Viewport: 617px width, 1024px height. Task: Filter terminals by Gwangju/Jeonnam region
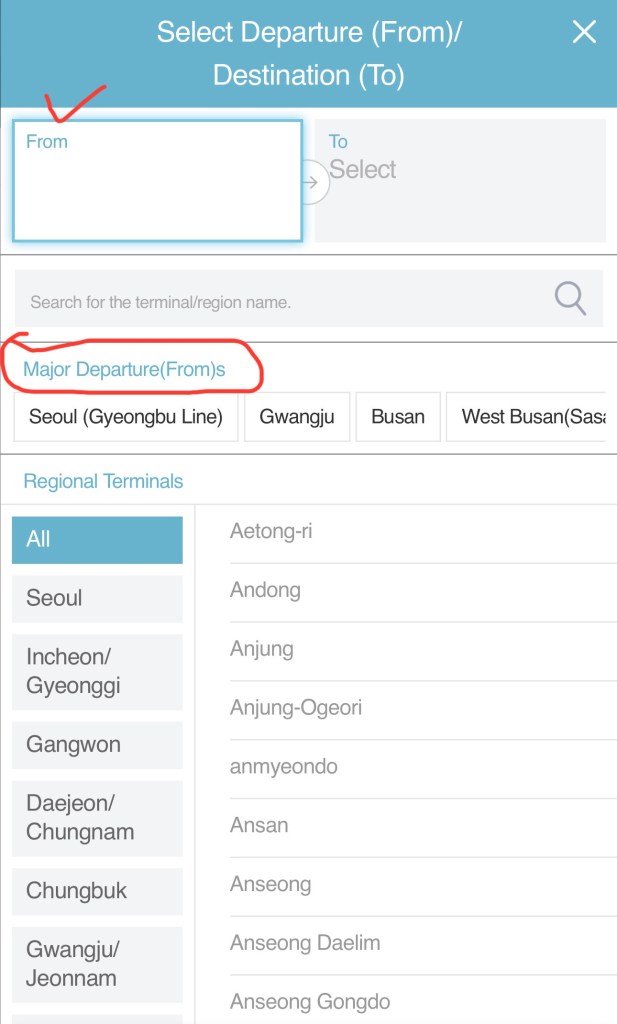pyautogui.click(x=97, y=964)
